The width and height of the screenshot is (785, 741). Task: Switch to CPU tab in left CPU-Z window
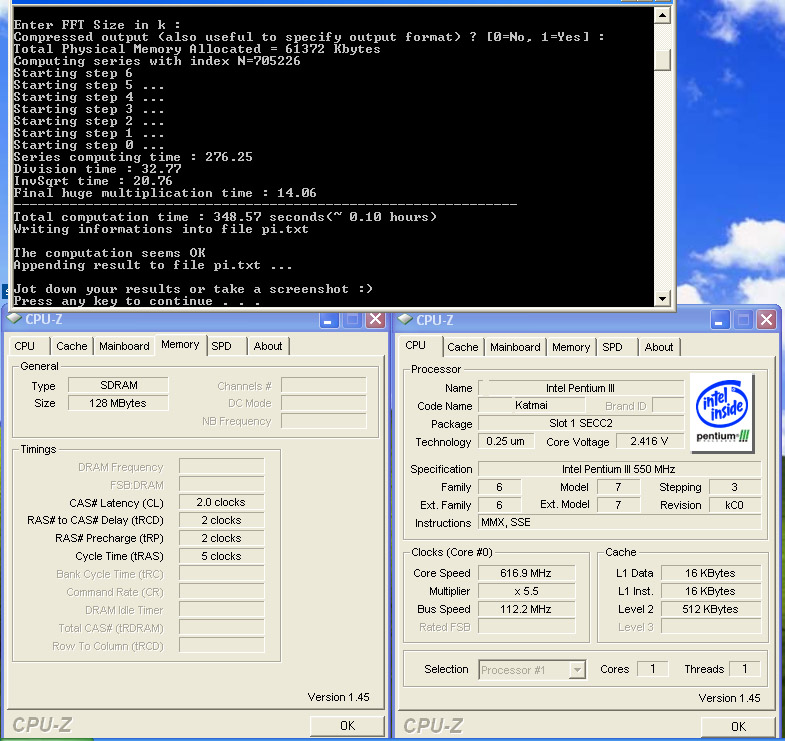[x=25, y=346]
